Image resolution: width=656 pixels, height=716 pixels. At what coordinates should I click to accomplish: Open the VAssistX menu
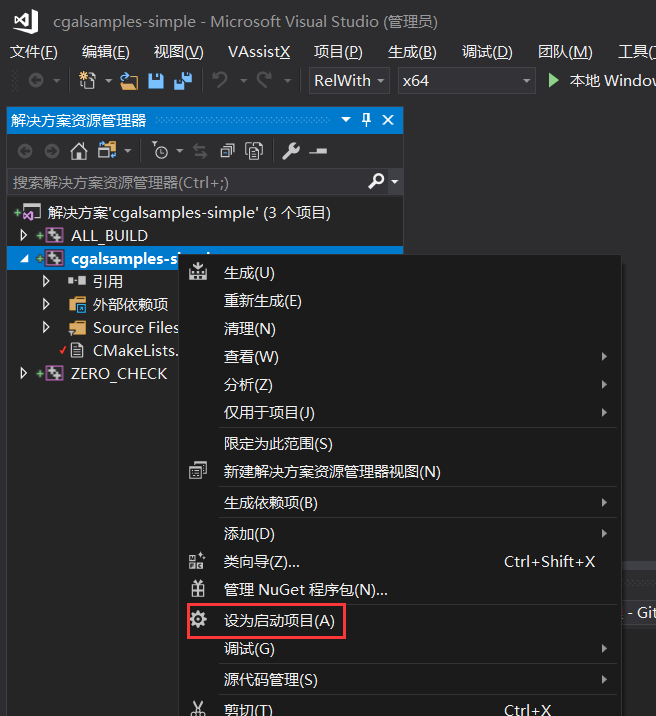click(x=259, y=52)
